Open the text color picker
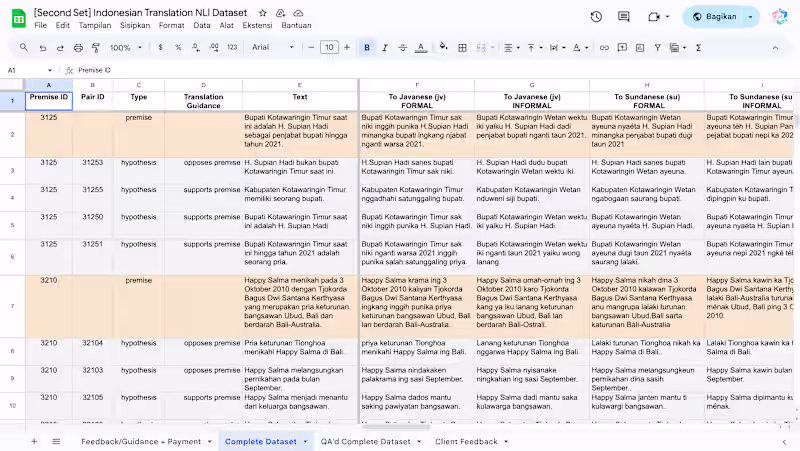 tap(420, 47)
